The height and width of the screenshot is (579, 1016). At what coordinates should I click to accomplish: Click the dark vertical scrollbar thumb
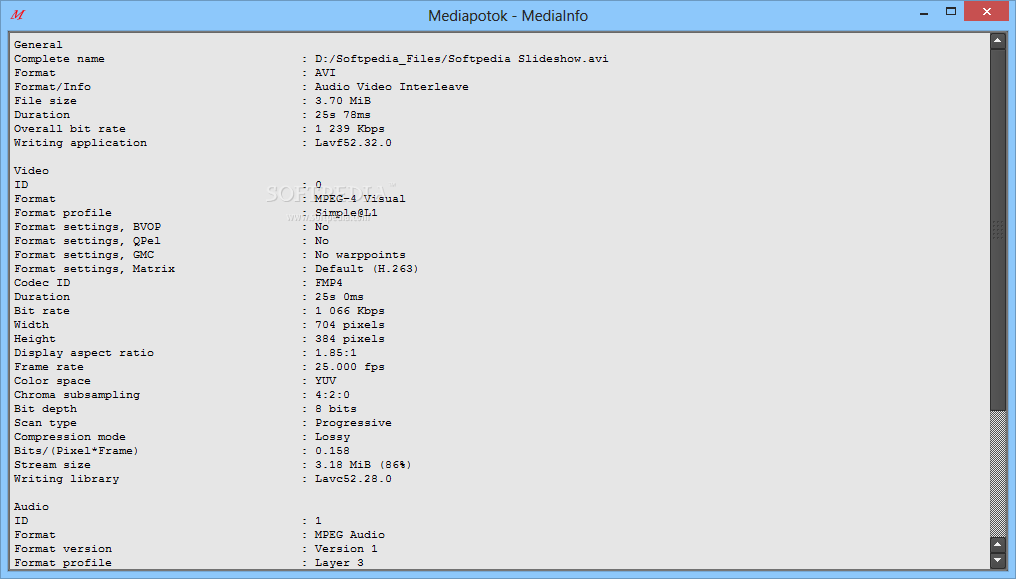(997, 229)
